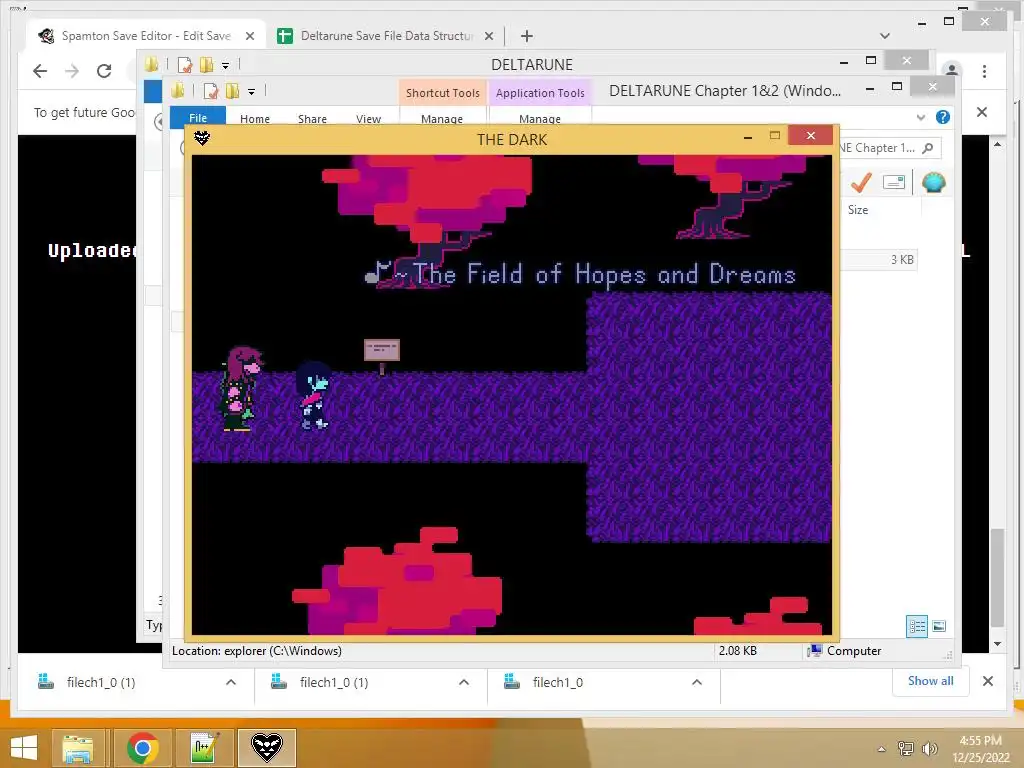This screenshot has width=1024, height=768.
Task: Click the orange checkmark Properties icon
Action: (861, 182)
